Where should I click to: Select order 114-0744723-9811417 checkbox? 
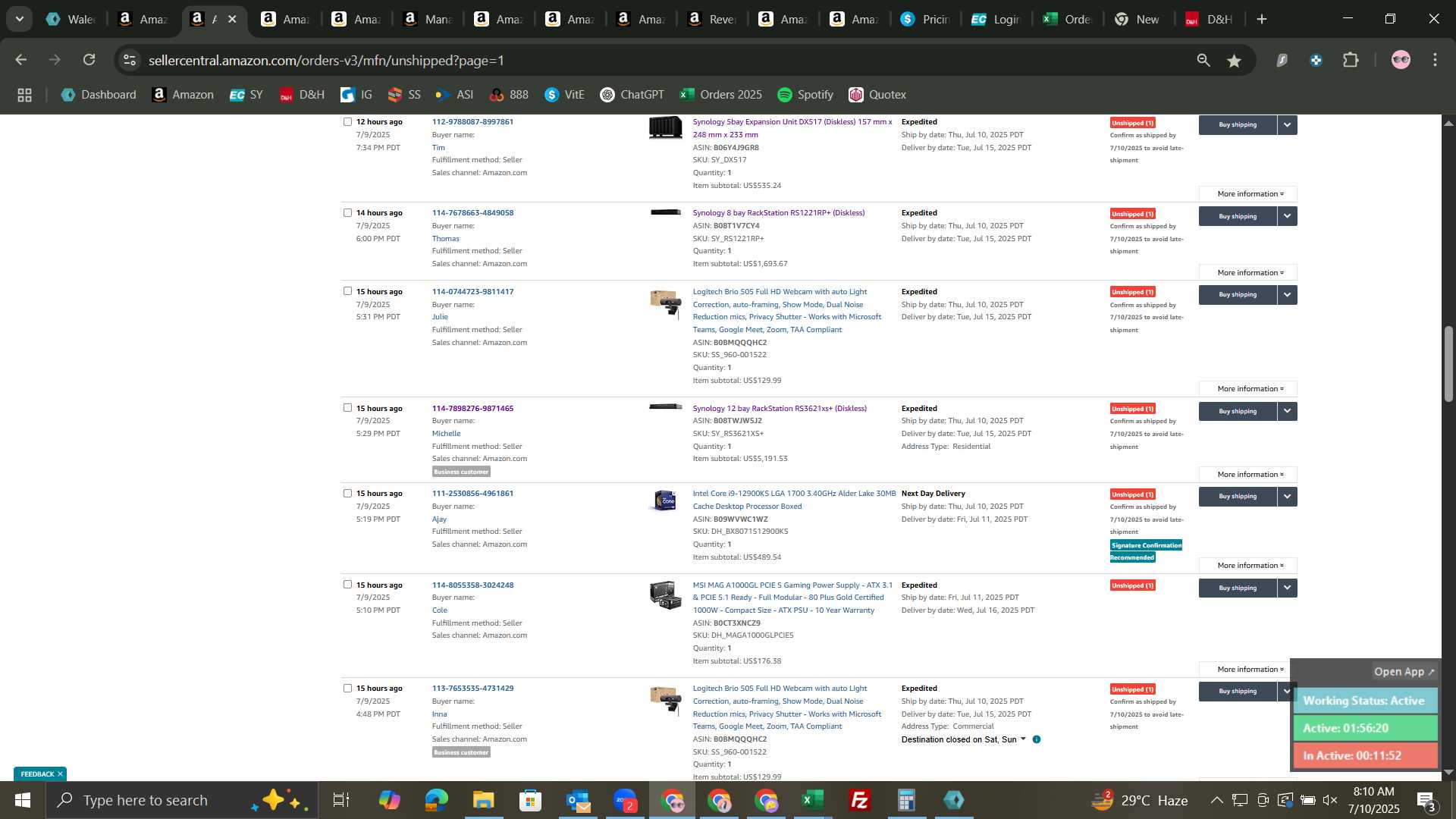click(x=347, y=291)
